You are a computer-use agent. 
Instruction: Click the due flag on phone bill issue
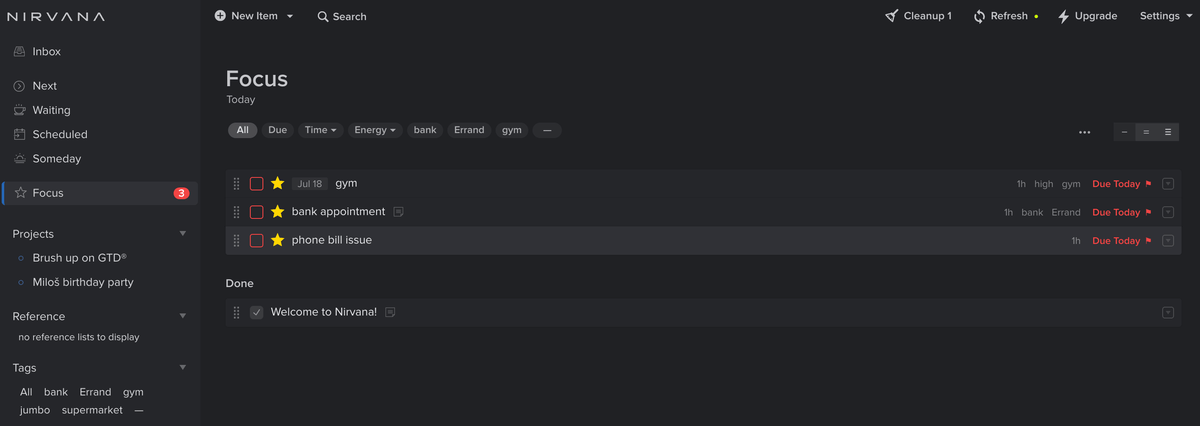[1148, 241]
